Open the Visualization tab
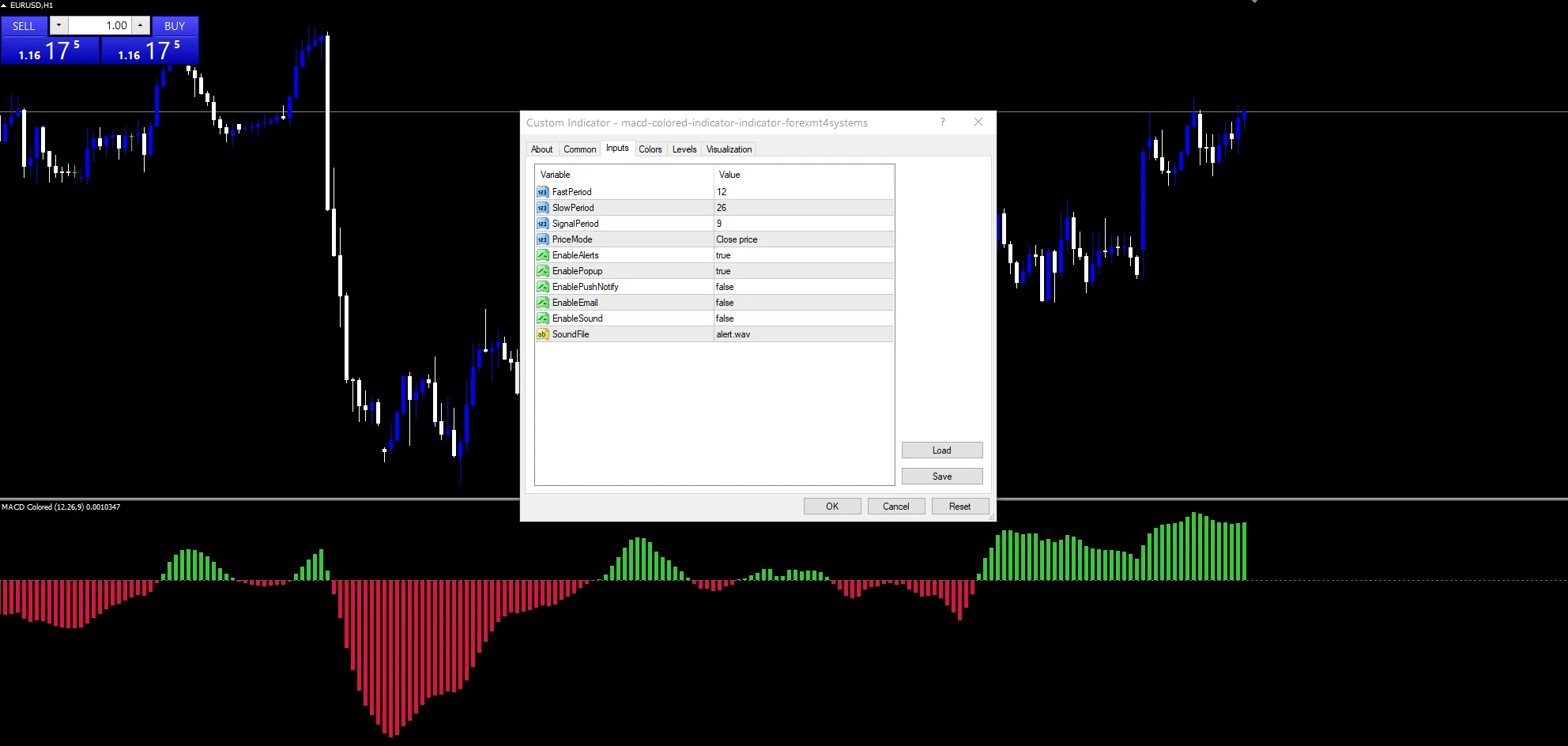The width and height of the screenshot is (1568, 746). tap(729, 149)
